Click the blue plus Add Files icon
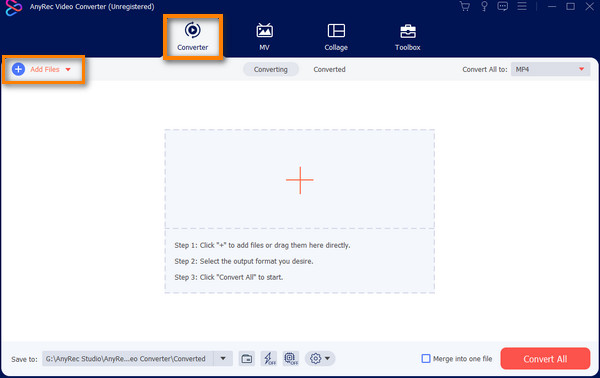Image resolution: width=600 pixels, height=378 pixels. click(18, 69)
